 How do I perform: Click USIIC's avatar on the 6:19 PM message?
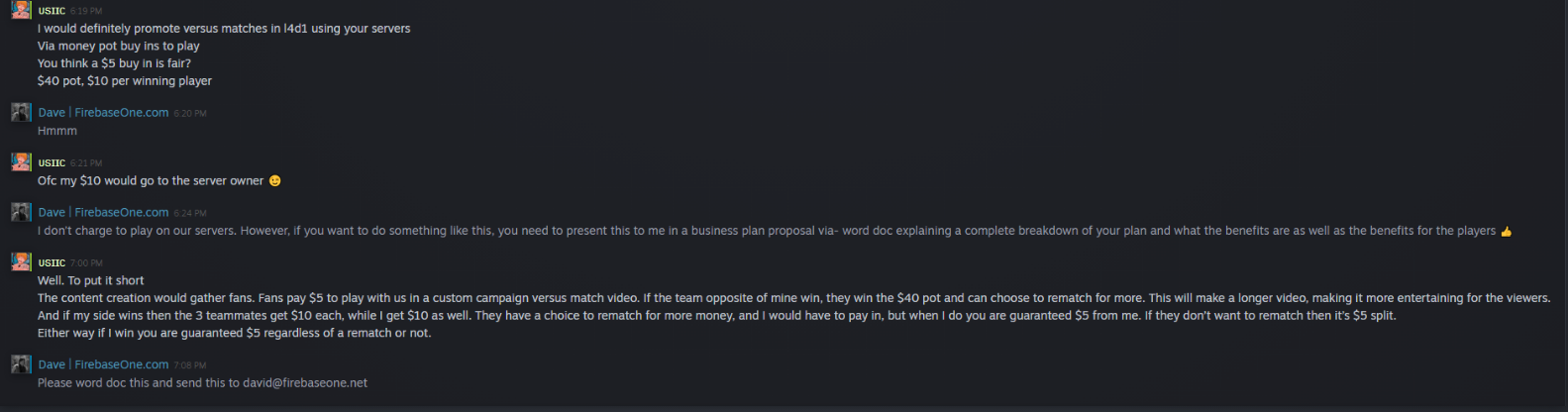click(21, 11)
